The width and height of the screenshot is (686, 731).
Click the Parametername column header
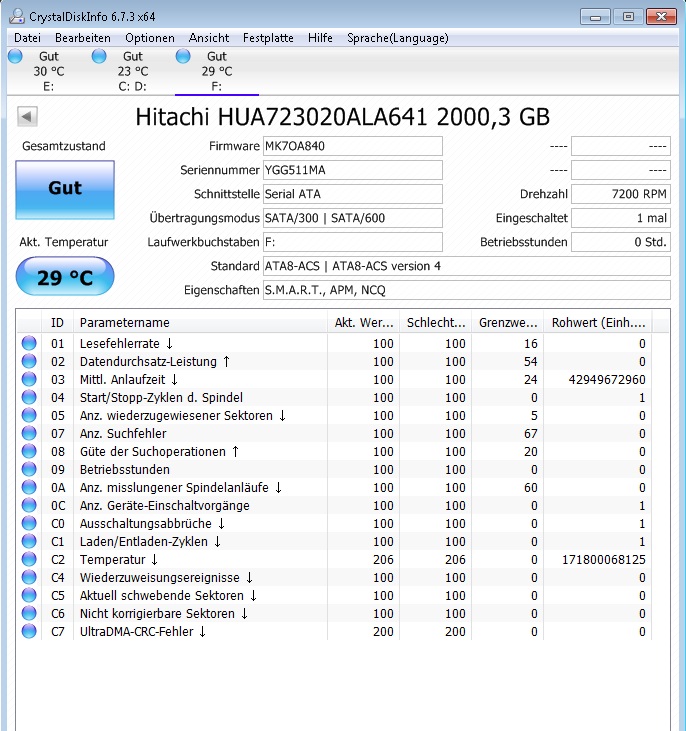tap(200, 323)
